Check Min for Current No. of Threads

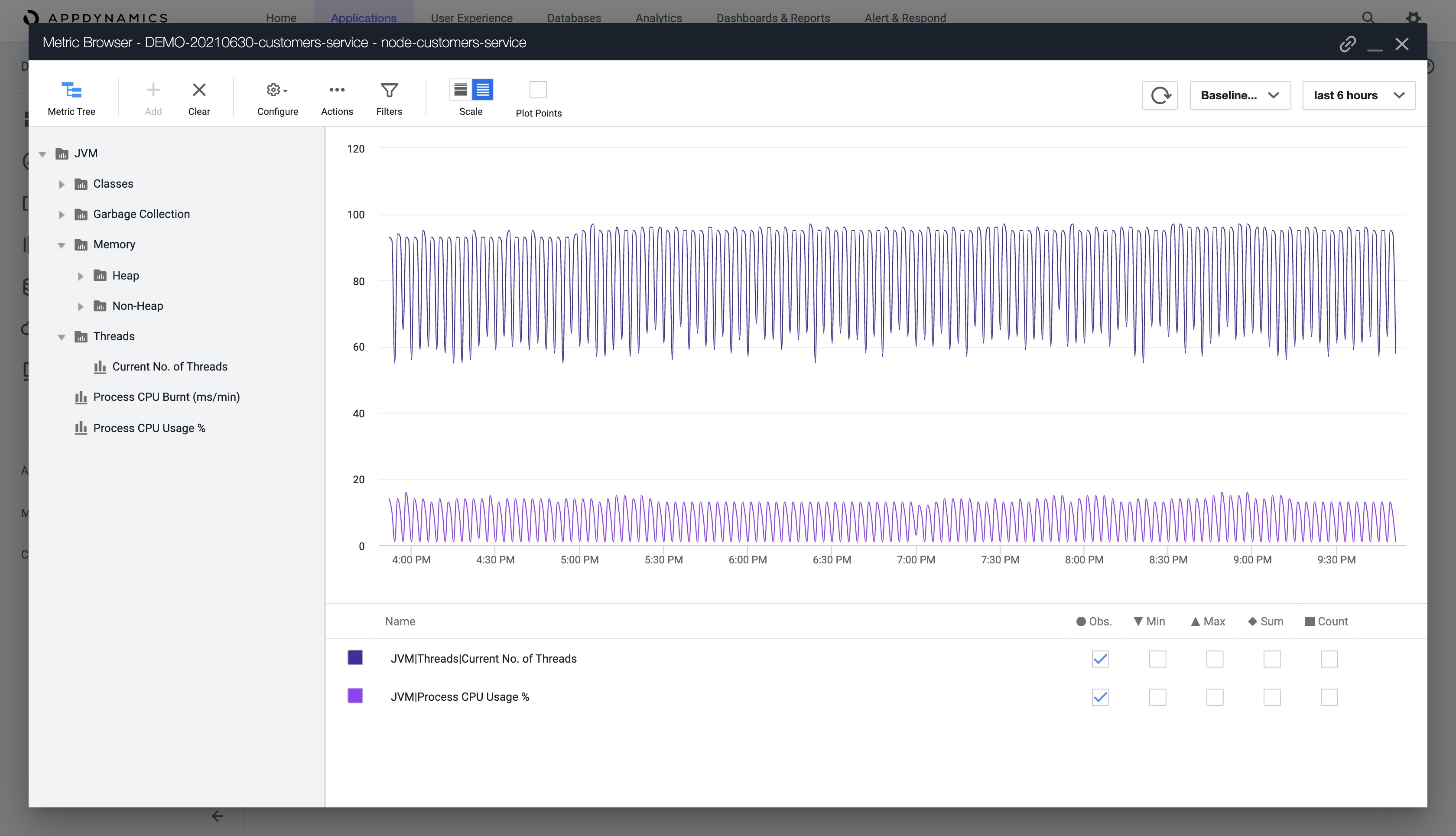[1157, 659]
